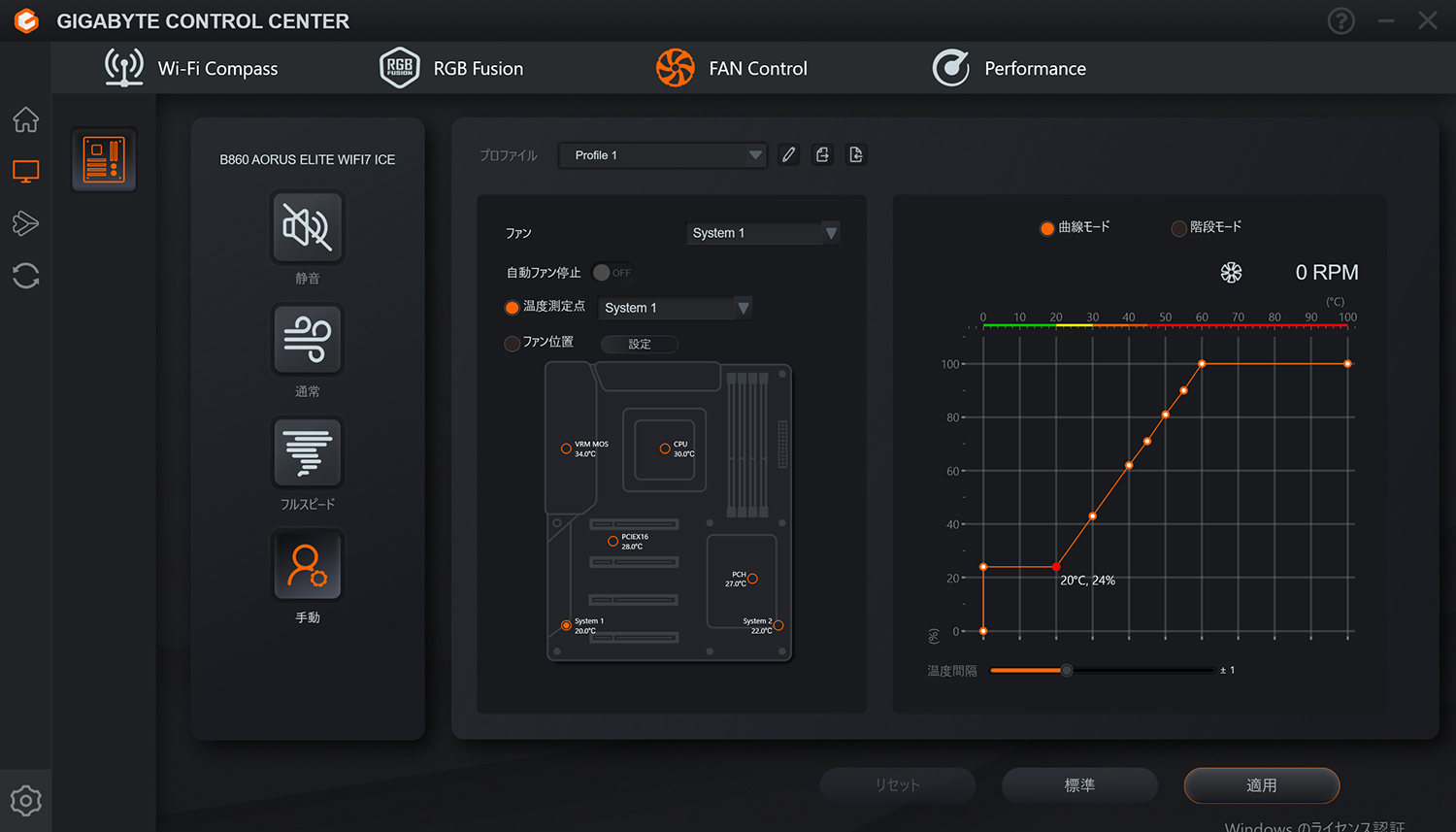Image resolution: width=1456 pixels, height=832 pixels.
Task: Select the curve point at 50°C
Action: [1166, 415]
